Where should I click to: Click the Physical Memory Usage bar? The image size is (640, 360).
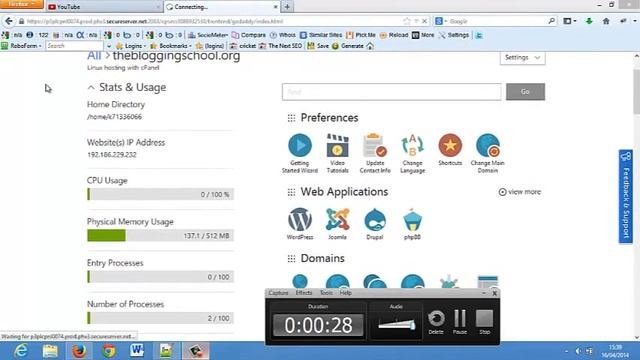click(160, 236)
